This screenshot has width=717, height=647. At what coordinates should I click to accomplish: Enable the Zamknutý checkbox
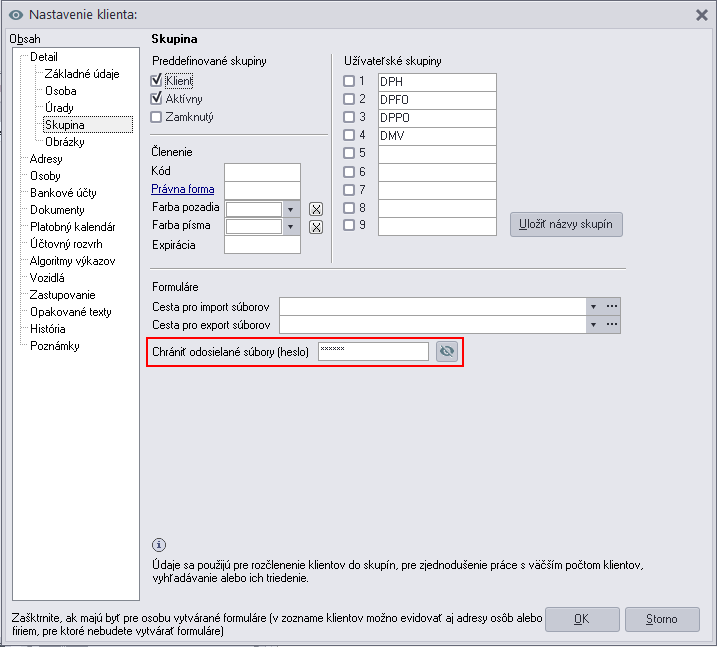click(x=156, y=117)
